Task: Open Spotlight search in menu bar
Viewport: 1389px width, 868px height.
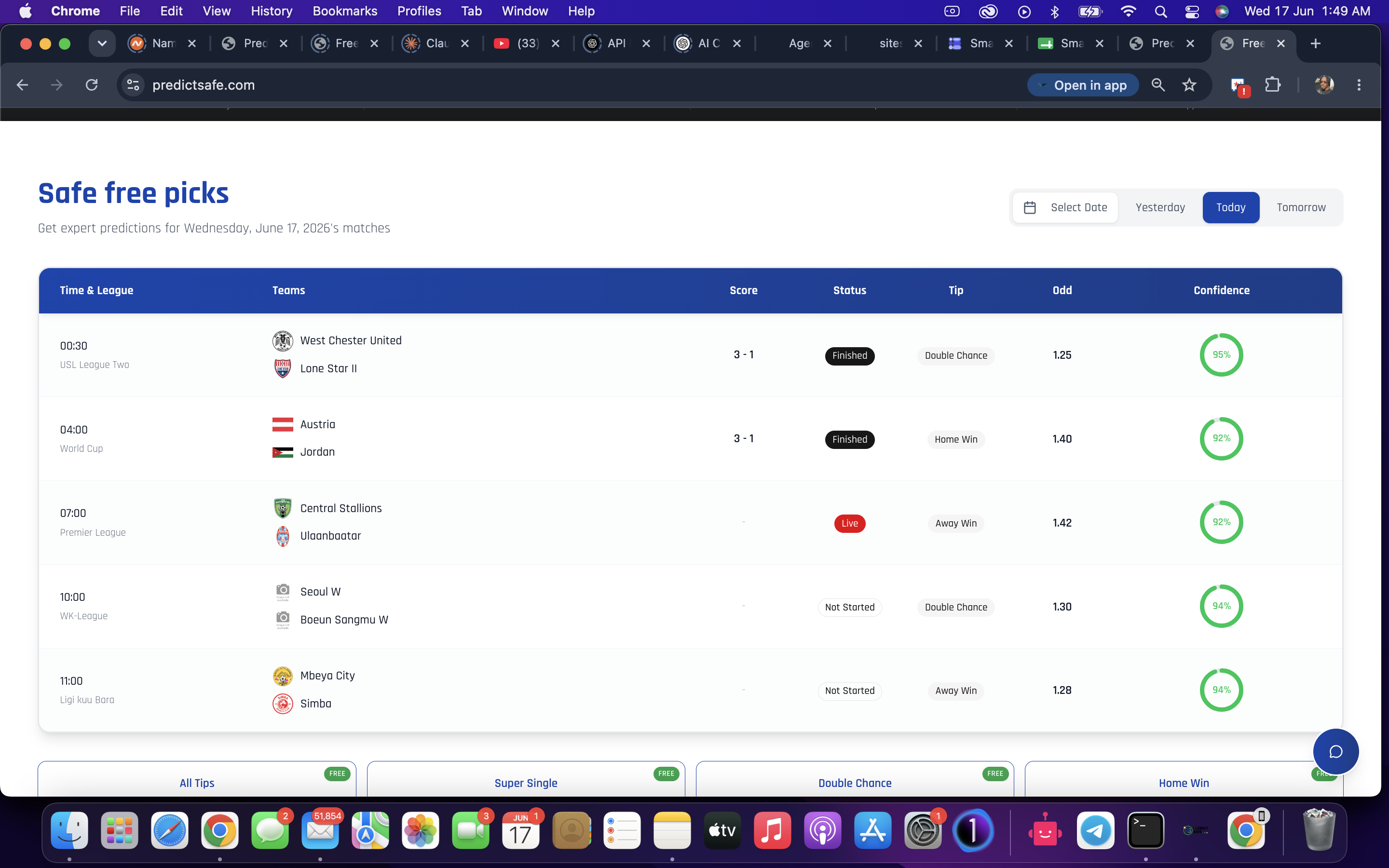Action: click(1160, 12)
